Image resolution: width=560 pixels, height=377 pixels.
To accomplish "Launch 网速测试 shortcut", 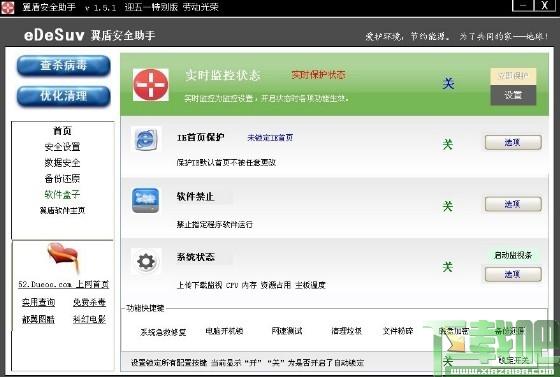I will click(287, 331).
